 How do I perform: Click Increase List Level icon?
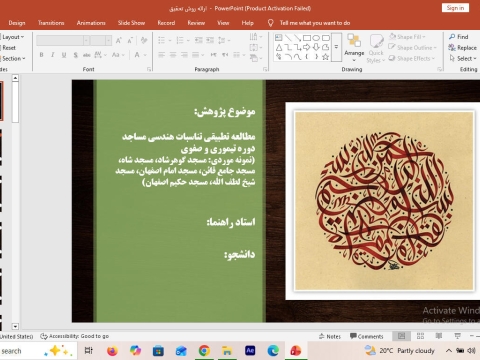(210, 41)
